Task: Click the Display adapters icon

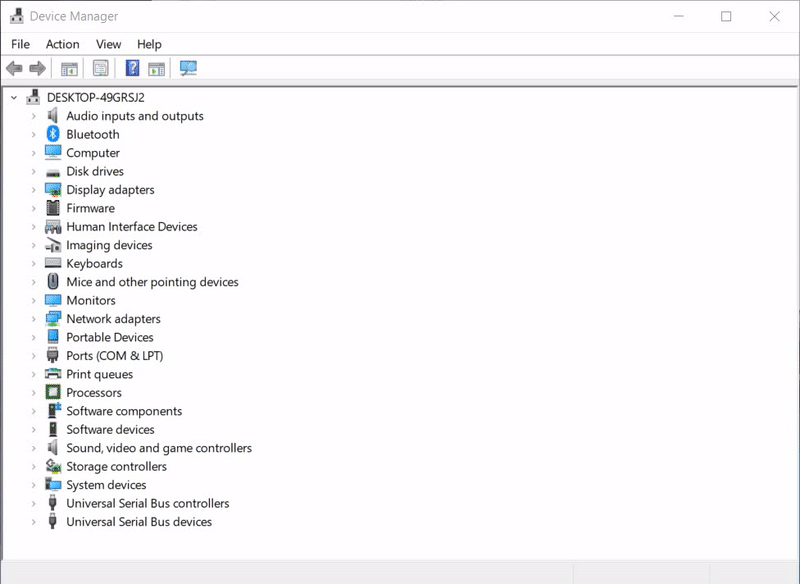Action: 53,190
